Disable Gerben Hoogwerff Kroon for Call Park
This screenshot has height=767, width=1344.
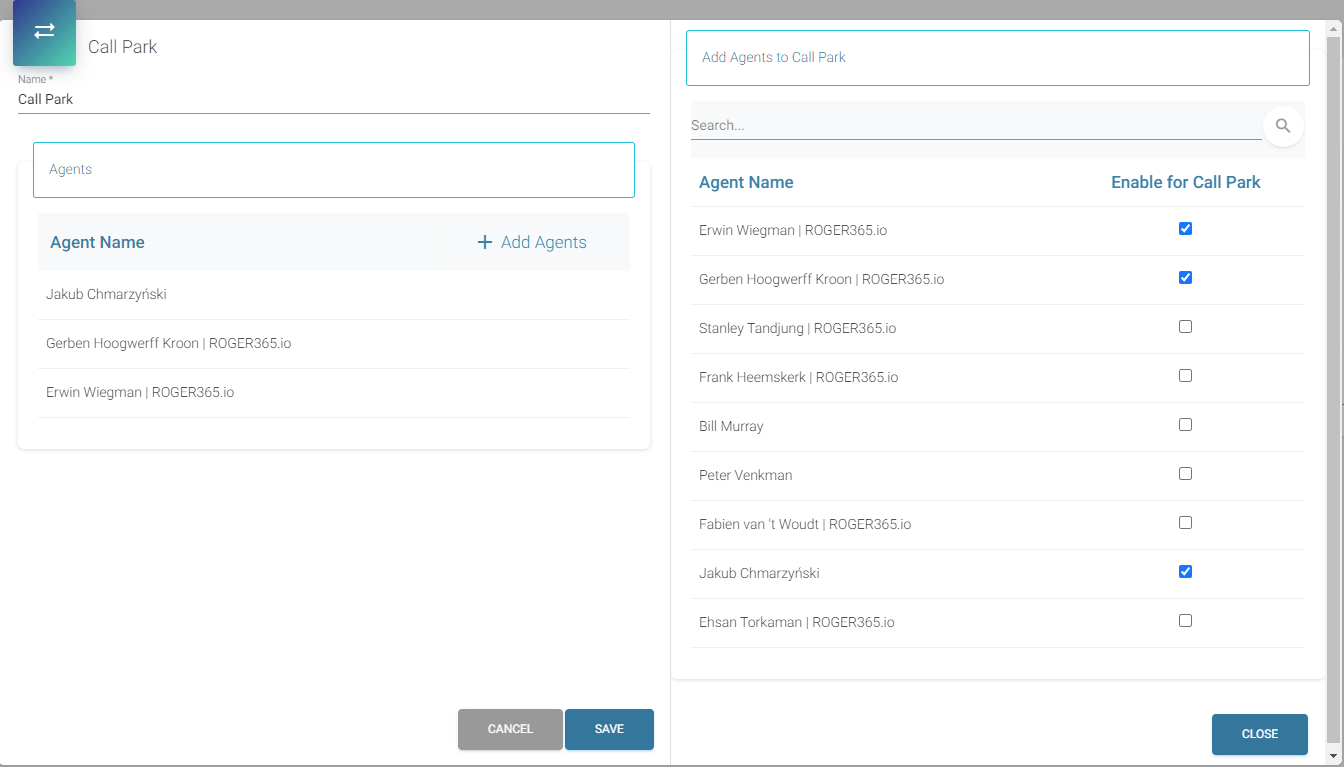1185,277
